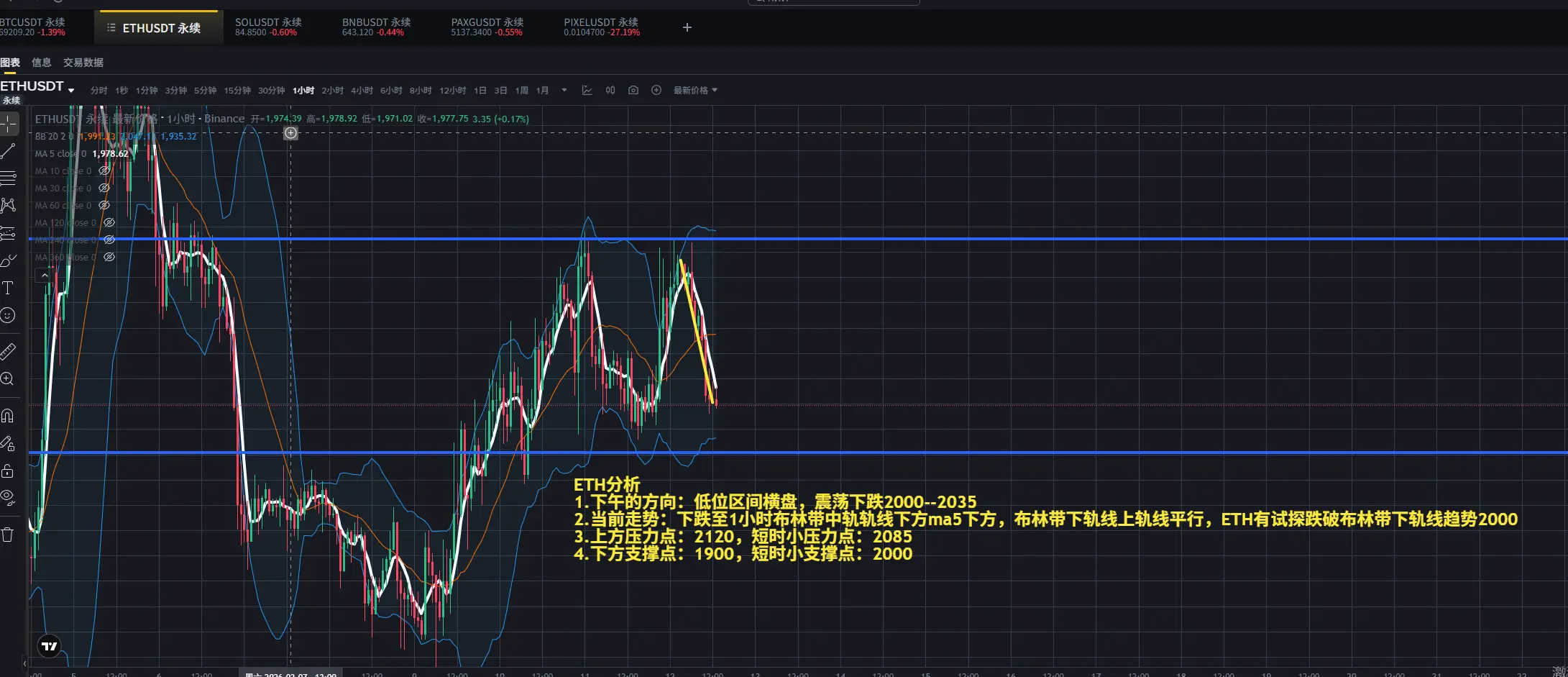Image resolution: width=1568 pixels, height=677 pixels.
Task: Switch to the PIXELUSDT 永续 tab
Action: 602,27
